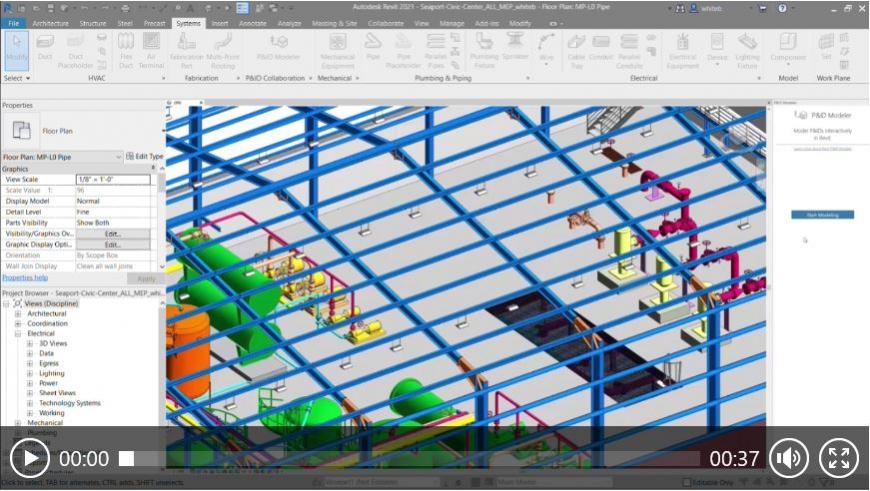Select the Component tool
The width and height of the screenshot is (870, 491).
(x=788, y=48)
